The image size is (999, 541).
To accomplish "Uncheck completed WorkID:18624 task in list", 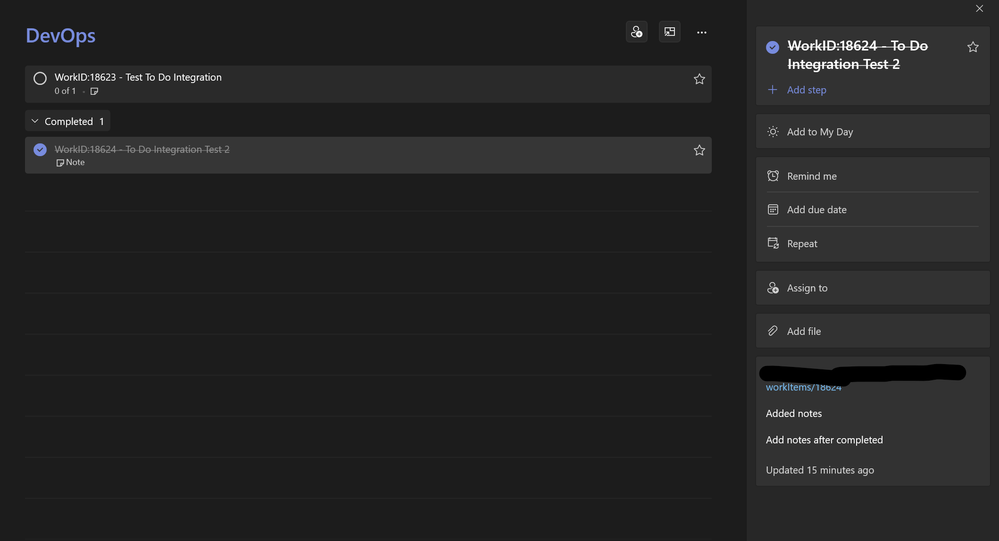I will (x=40, y=150).
